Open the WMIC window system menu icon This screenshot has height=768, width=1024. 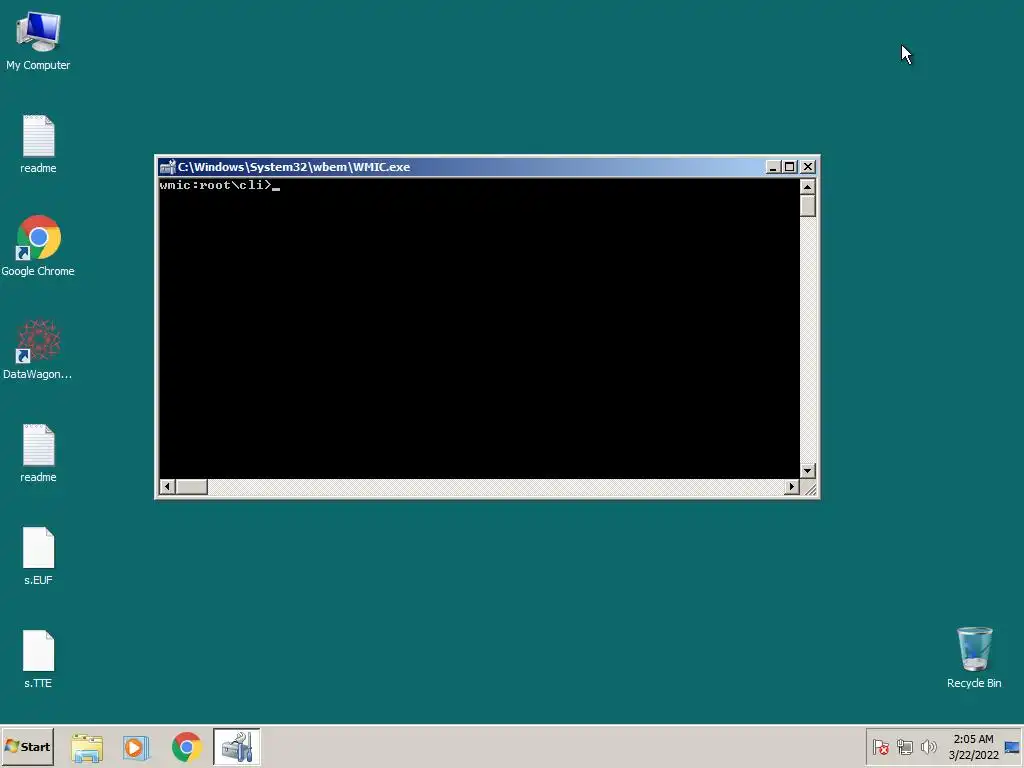click(167, 167)
